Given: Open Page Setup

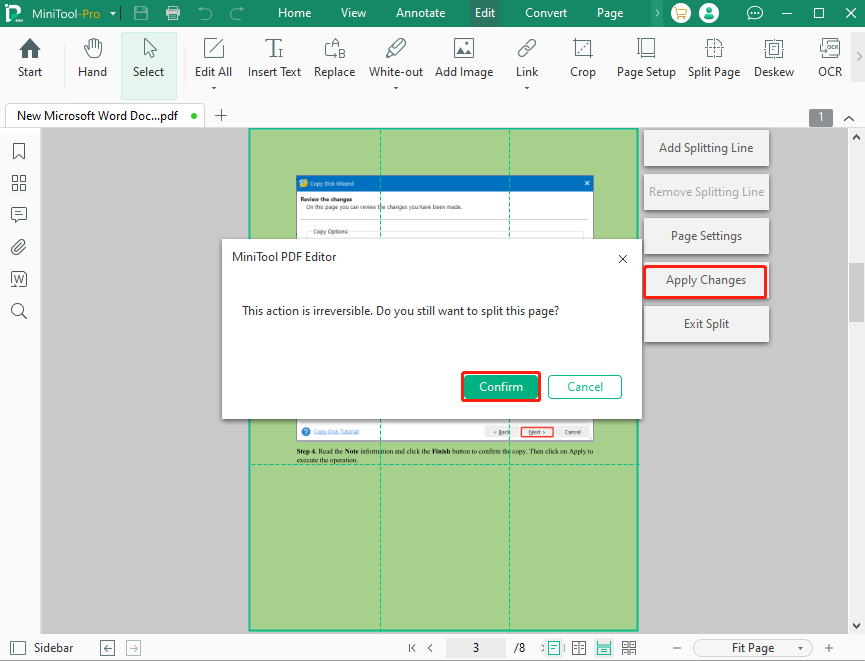Looking at the screenshot, I should 646,58.
